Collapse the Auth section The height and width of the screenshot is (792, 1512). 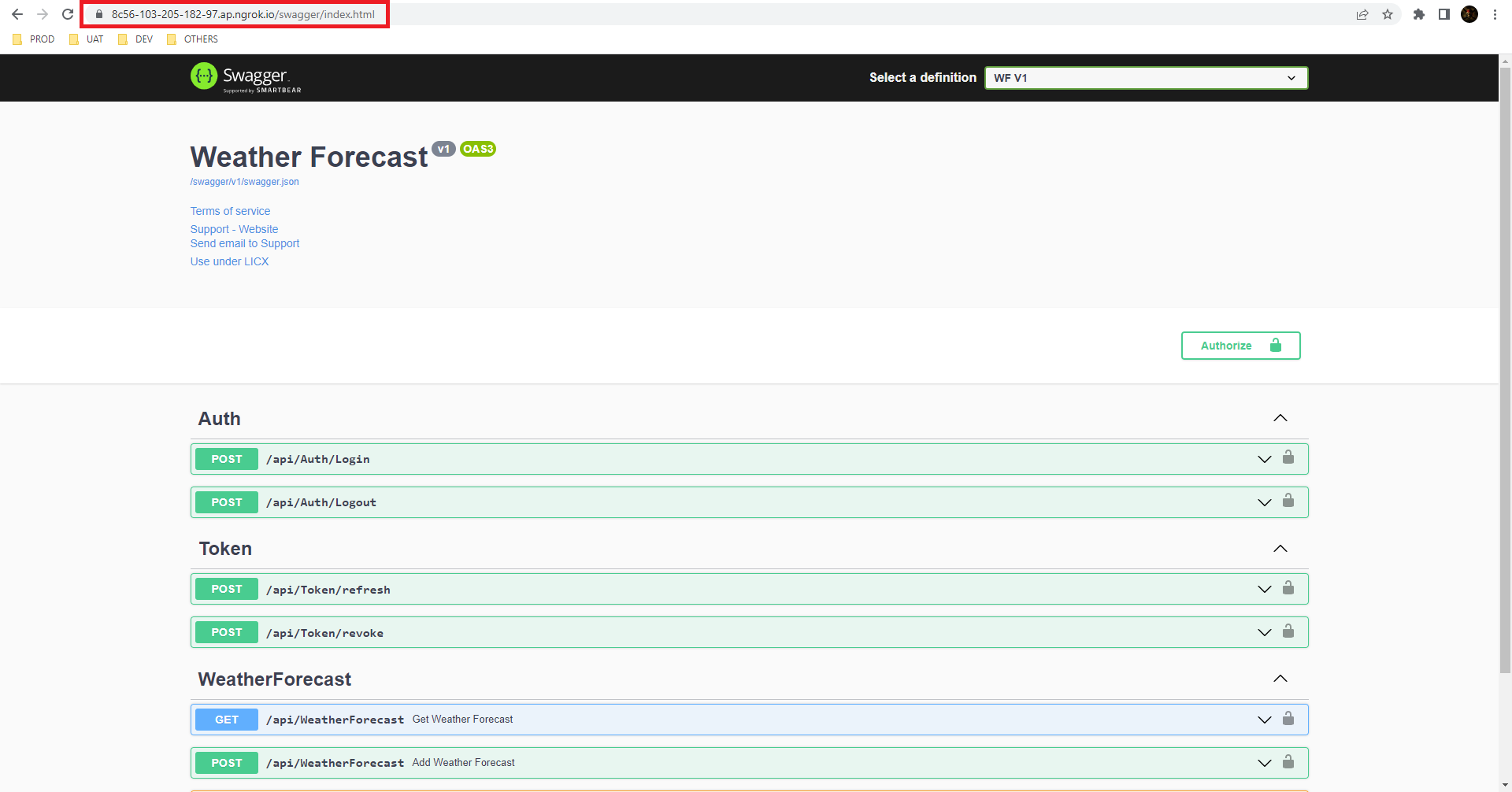click(1280, 418)
